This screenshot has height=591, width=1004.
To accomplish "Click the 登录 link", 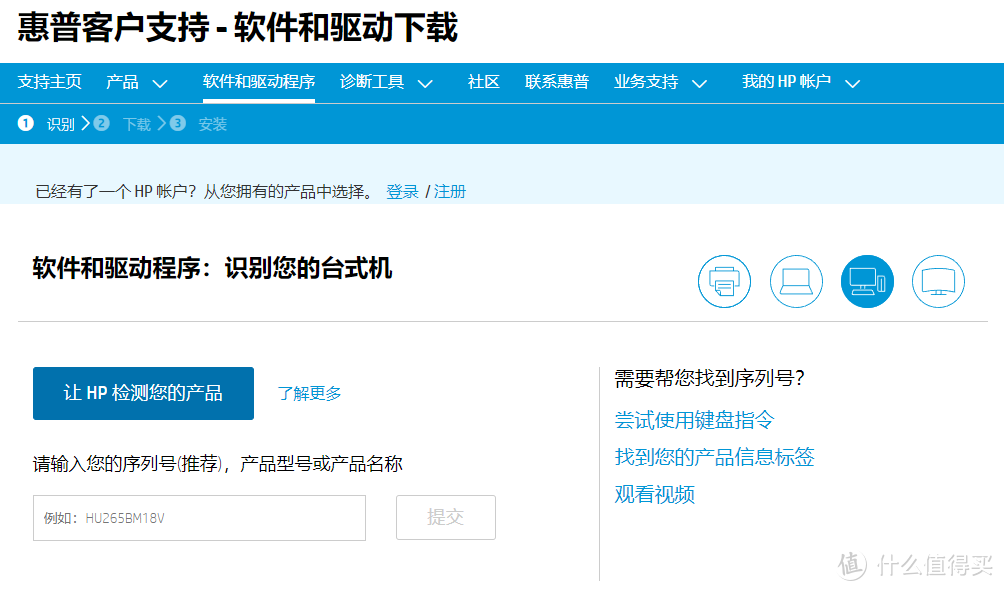I will click(x=402, y=191).
